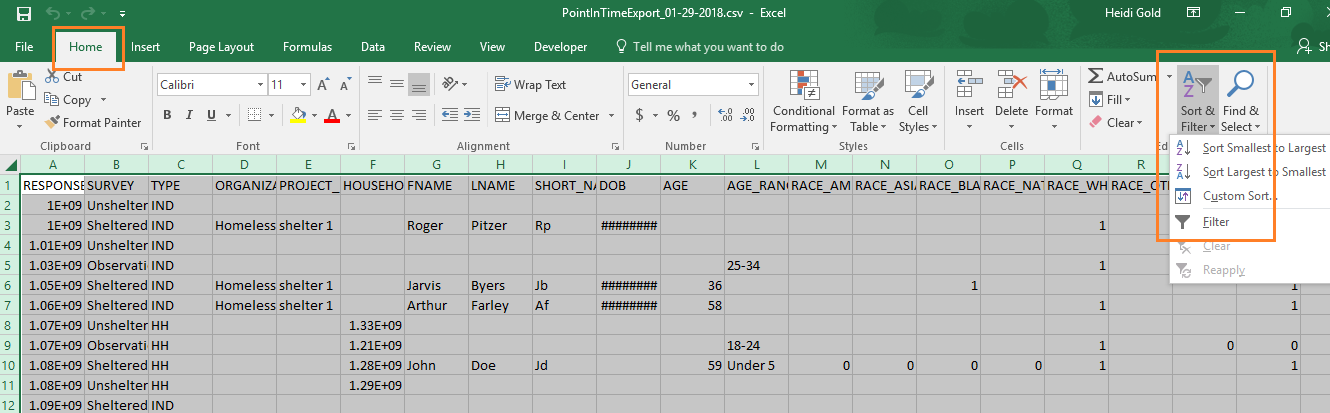Choose Filter from the Sort & Filter menu
The image size is (1330, 413).
coord(1215,222)
